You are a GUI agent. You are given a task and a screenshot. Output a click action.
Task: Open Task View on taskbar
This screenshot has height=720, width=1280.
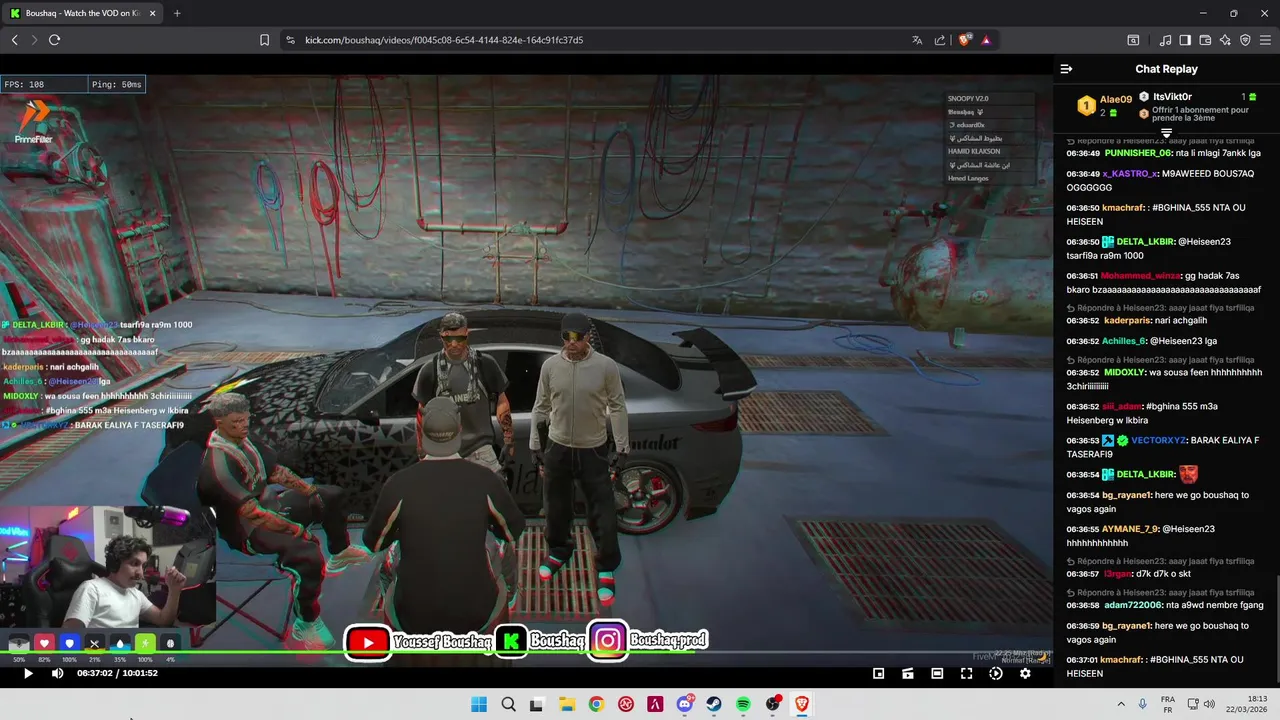coord(537,704)
